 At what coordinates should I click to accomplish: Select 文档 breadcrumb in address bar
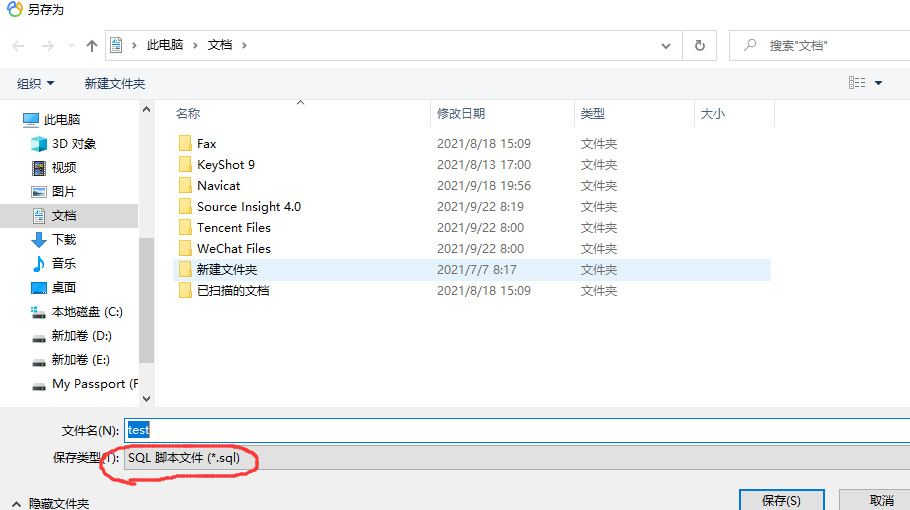click(220, 45)
